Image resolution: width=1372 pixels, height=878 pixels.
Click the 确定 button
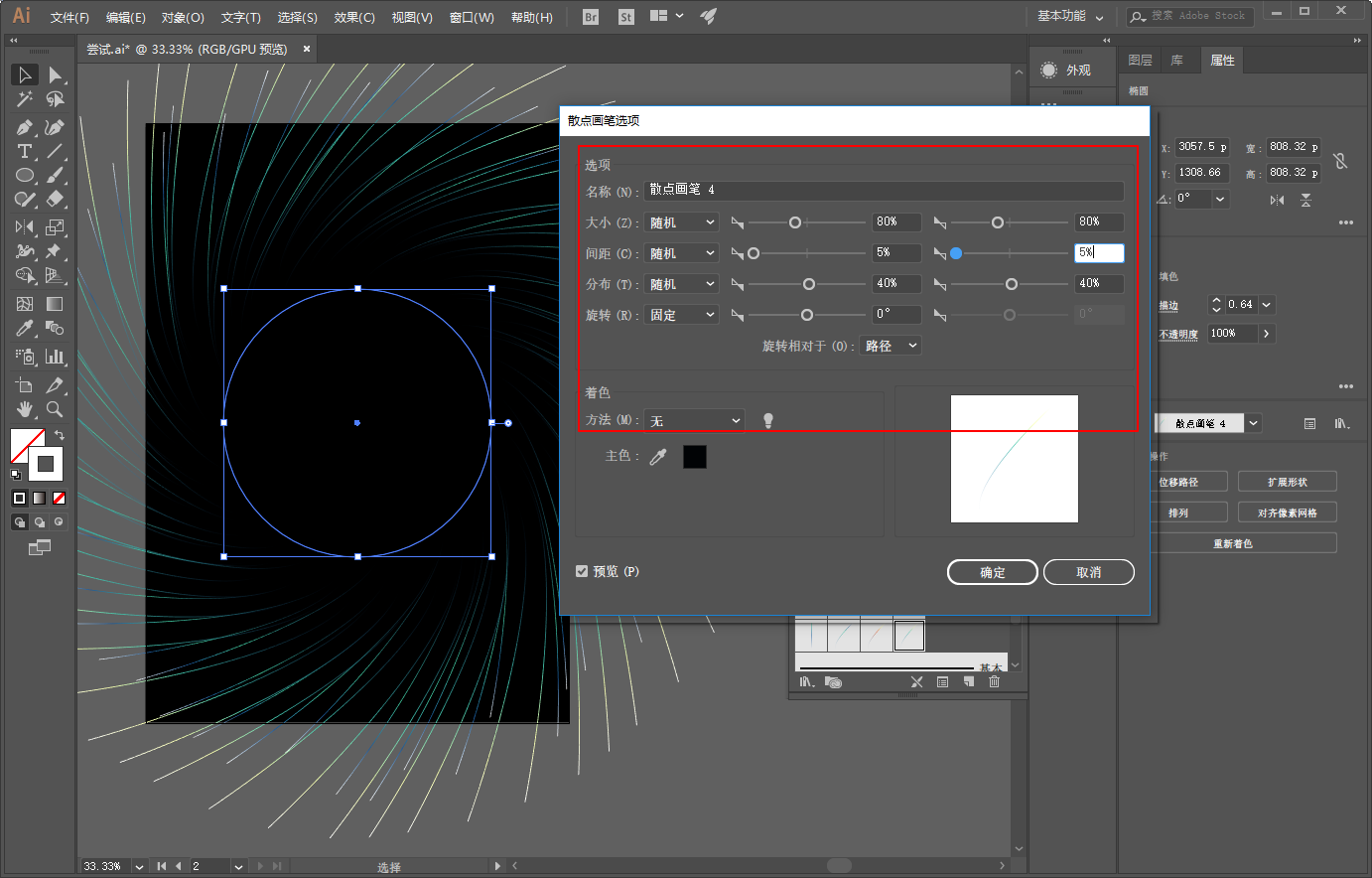coord(992,572)
